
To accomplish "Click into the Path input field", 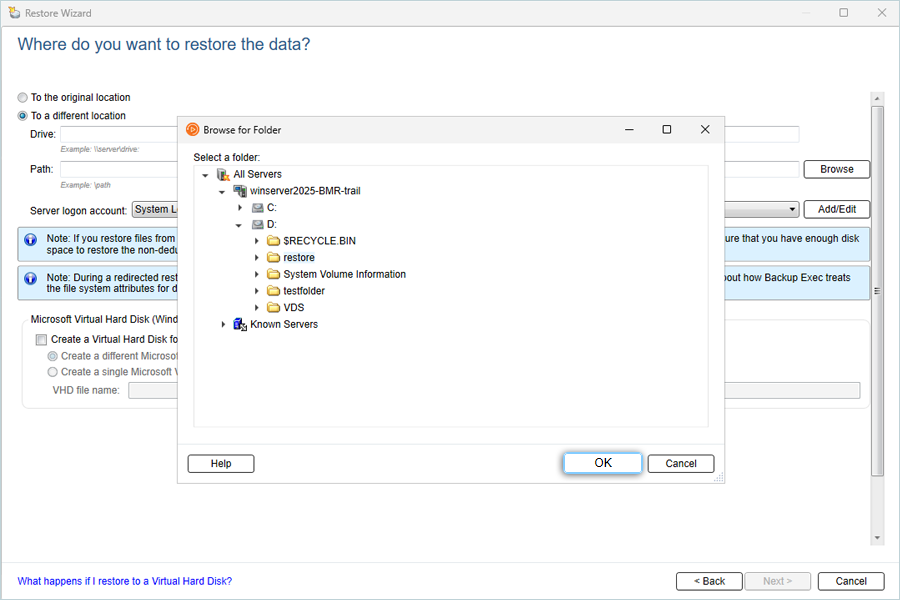I will [x=429, y=169].
